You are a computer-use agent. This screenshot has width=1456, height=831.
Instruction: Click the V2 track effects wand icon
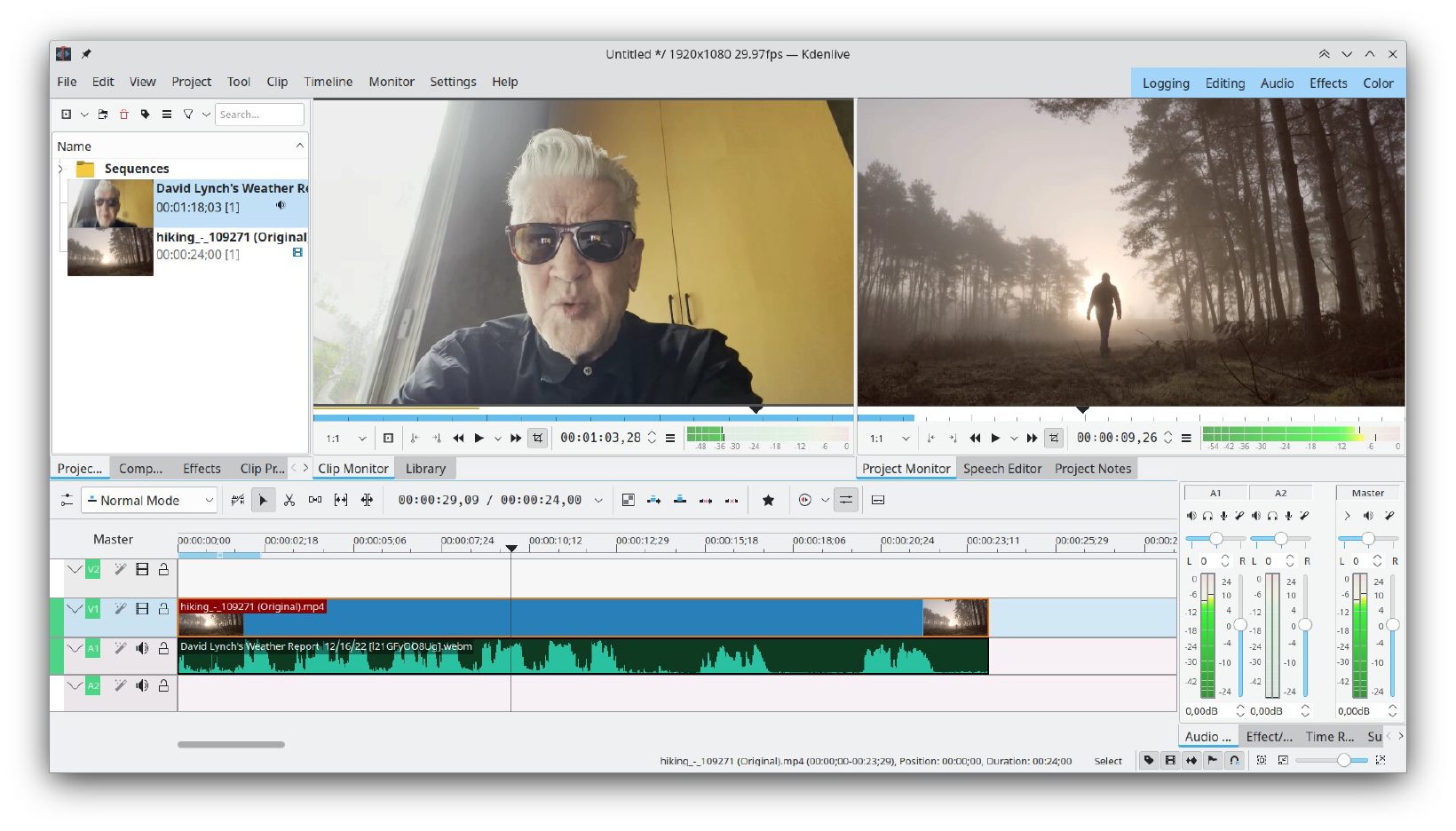click(120, 569)
